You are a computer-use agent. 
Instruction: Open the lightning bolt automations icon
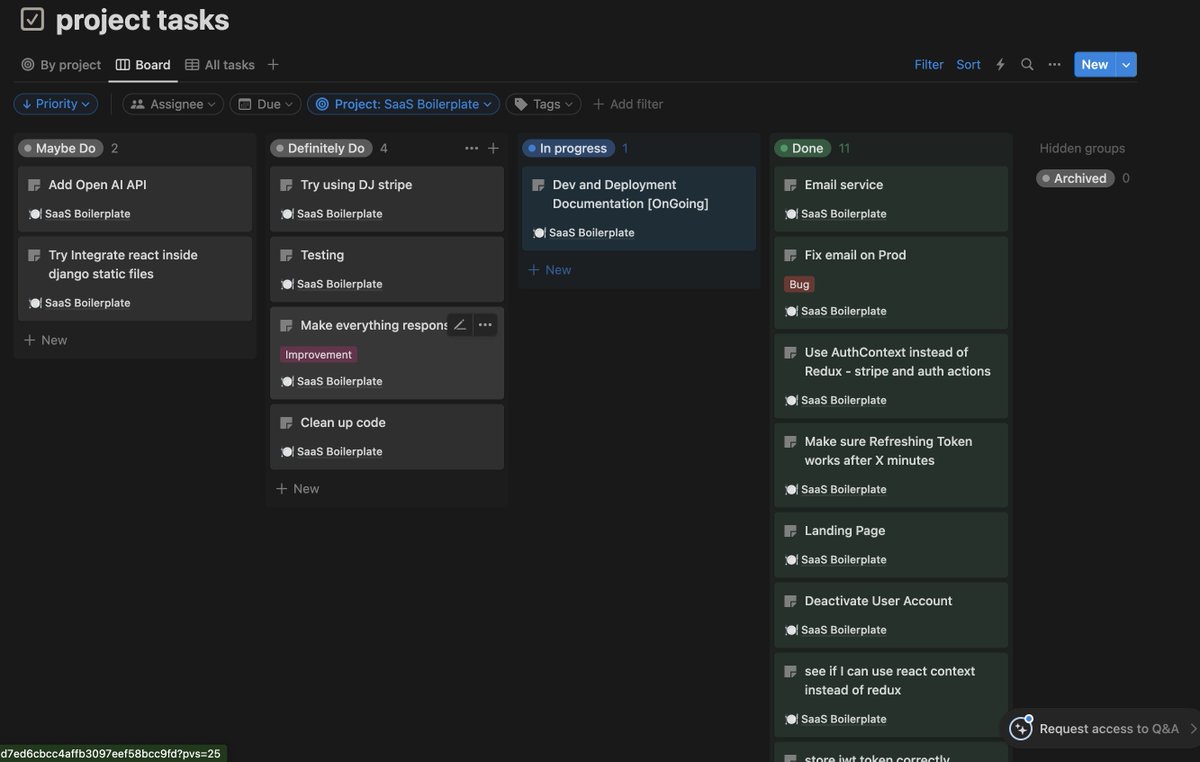1000,64
